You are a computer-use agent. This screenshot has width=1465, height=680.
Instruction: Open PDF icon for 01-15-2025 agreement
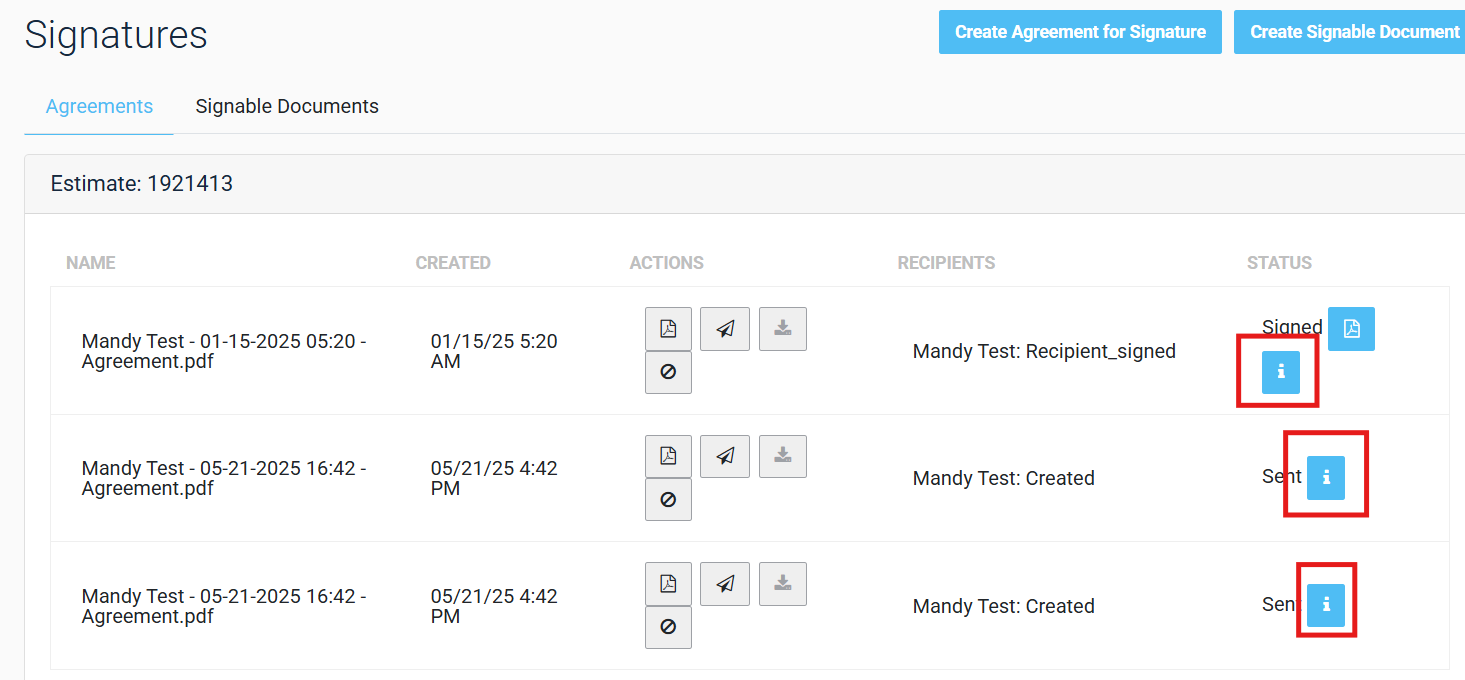668,329
